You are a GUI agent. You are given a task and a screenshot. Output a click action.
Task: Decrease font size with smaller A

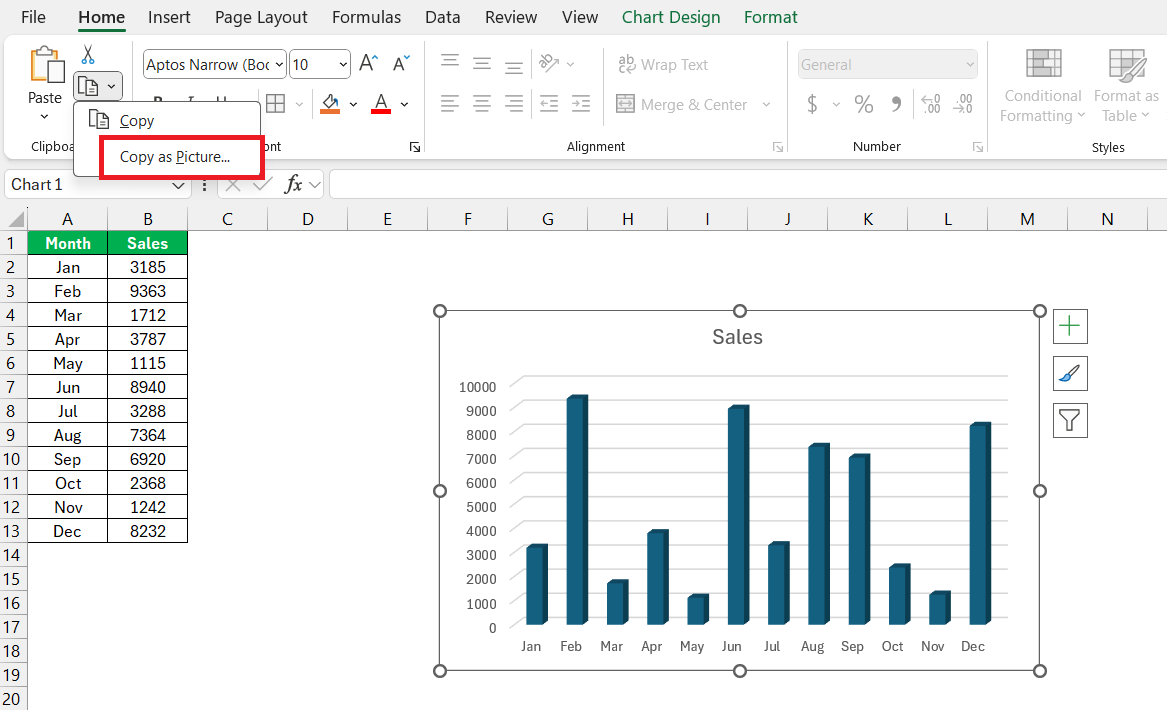pyautogui.click(x=401, y=64)
